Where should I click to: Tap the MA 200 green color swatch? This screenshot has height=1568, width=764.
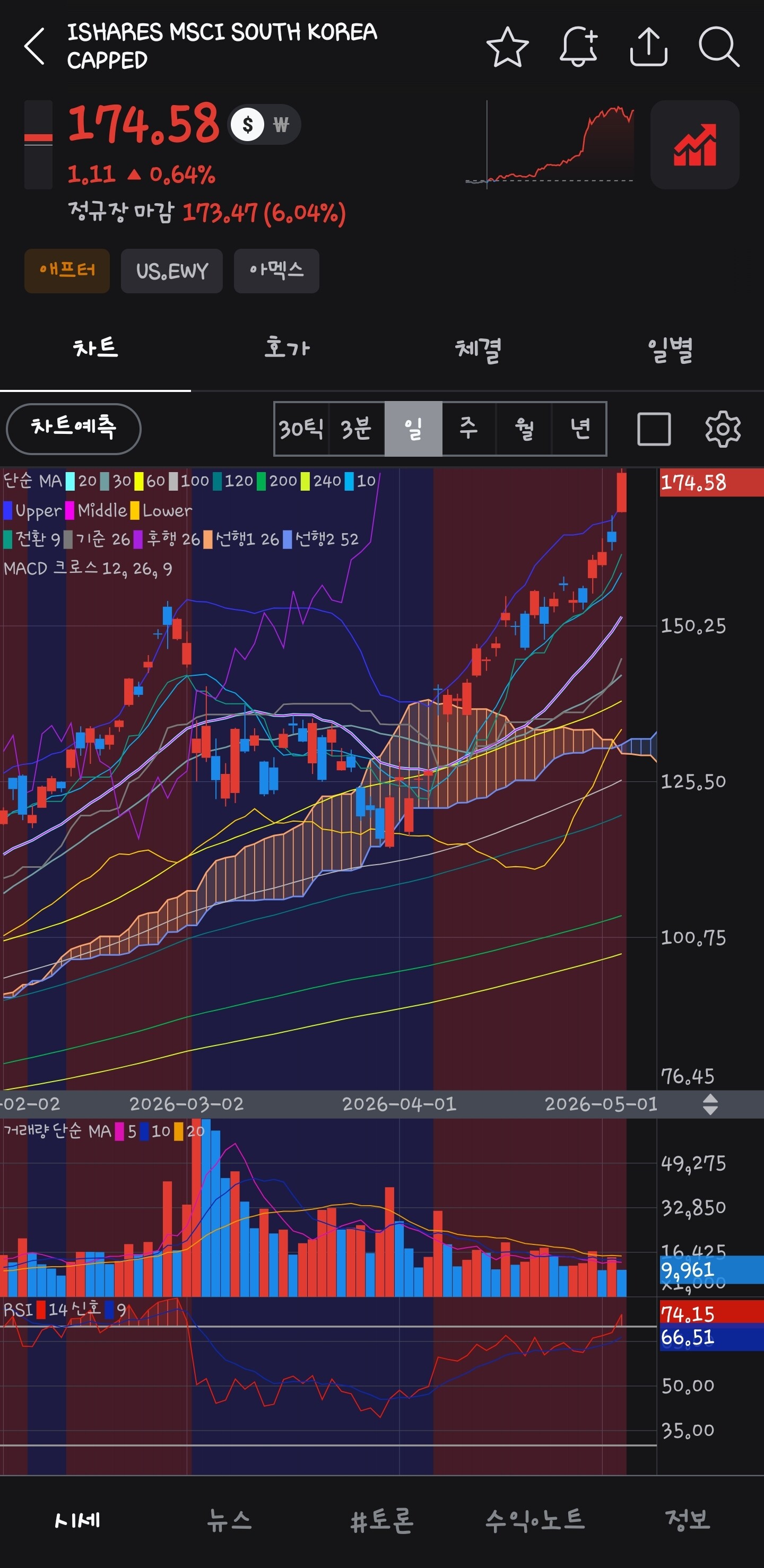pos(261,482)
